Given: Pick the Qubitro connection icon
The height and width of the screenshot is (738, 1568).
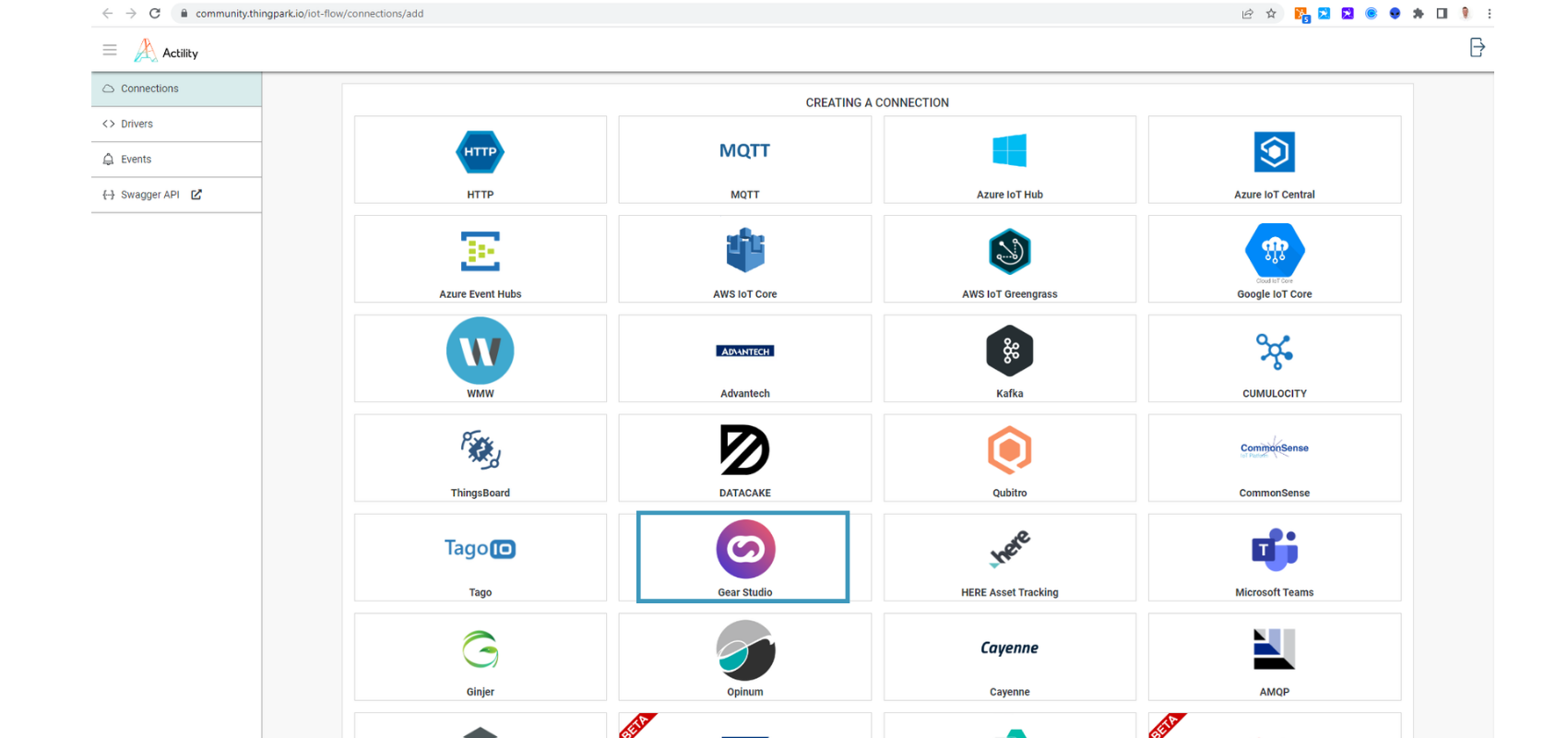Looking at the screenshot, I should [1009, 450].
